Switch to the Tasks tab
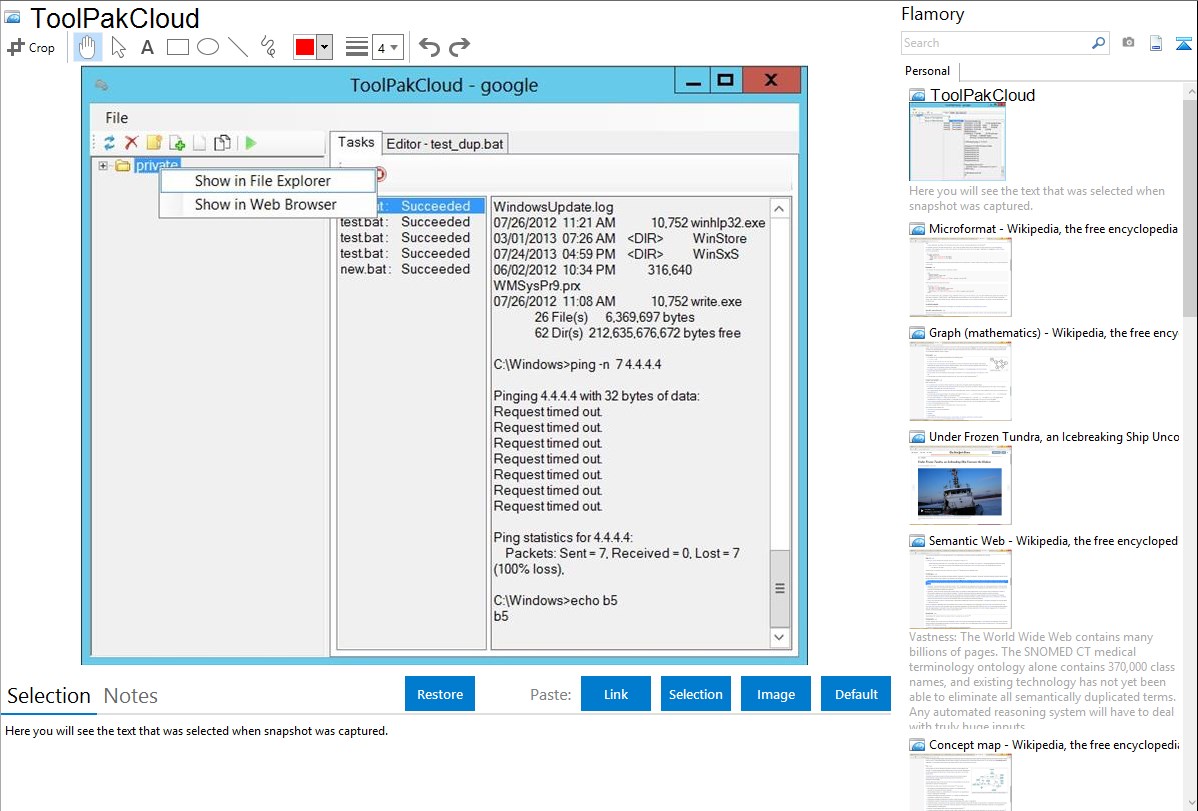The width and height of the screenshot is (1198, 811). tap(356, 142)
